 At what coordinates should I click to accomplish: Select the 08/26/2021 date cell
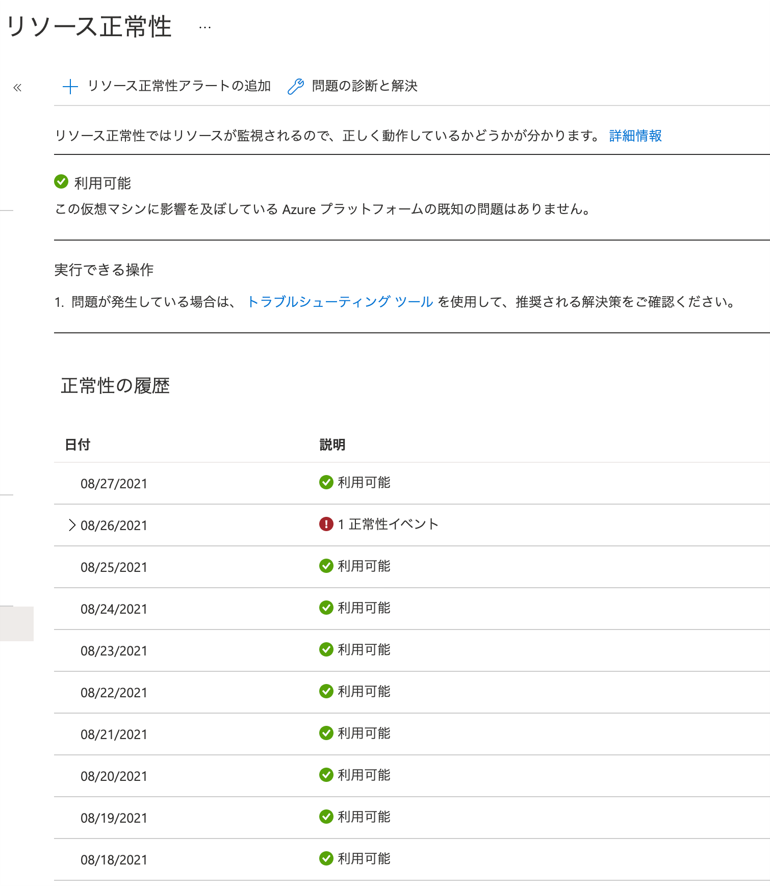tap(114, 525)
